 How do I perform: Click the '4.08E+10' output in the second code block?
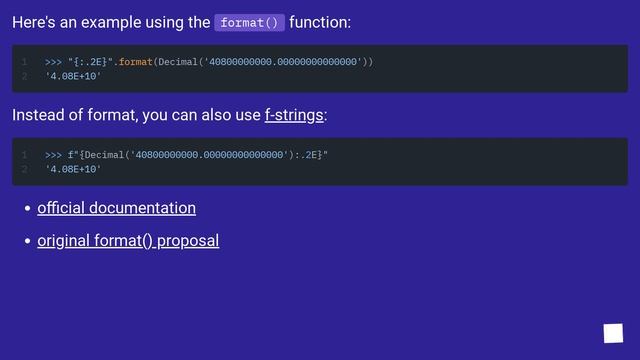click(73, 169)
